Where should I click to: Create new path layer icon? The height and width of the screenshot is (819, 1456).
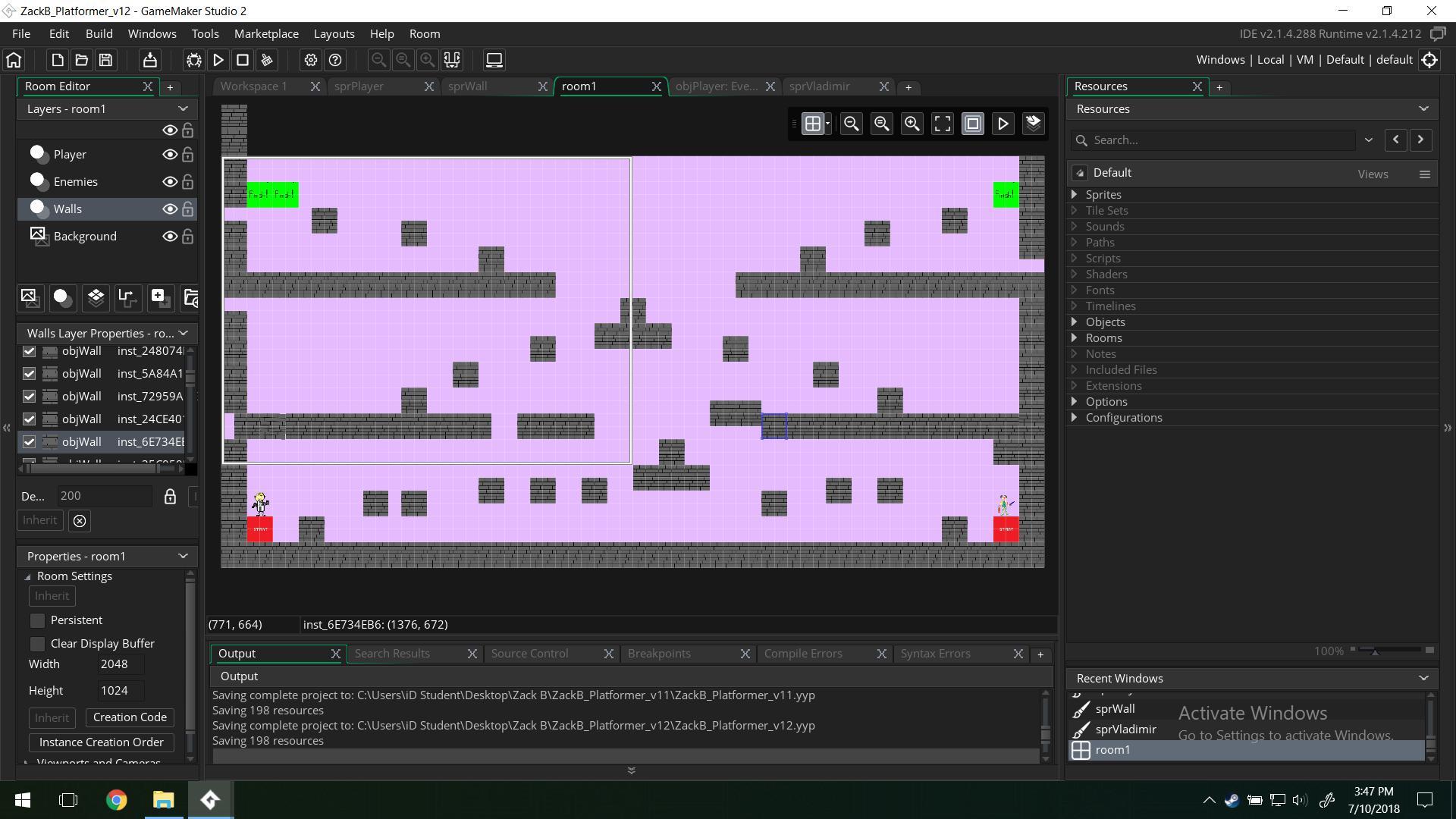tap(127, 298)
